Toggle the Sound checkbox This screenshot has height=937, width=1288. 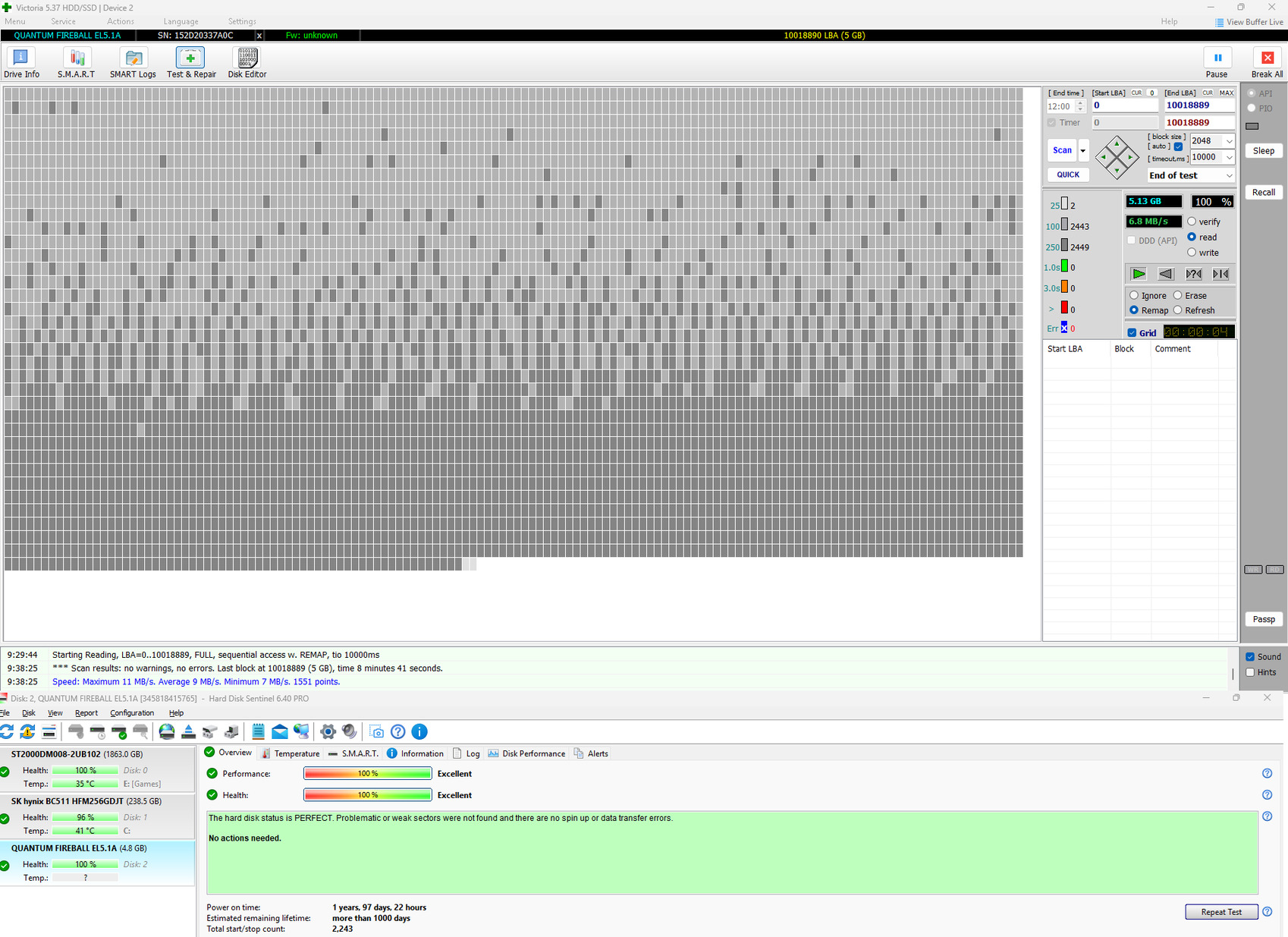[x=1250, y=657]
